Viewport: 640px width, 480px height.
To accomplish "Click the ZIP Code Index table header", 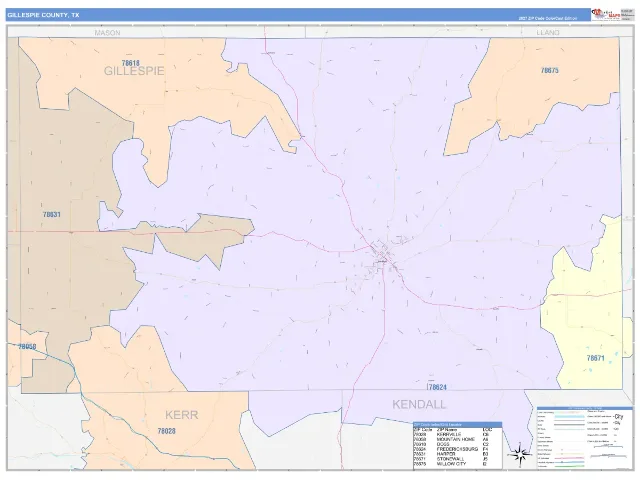I will pos(457,424).
